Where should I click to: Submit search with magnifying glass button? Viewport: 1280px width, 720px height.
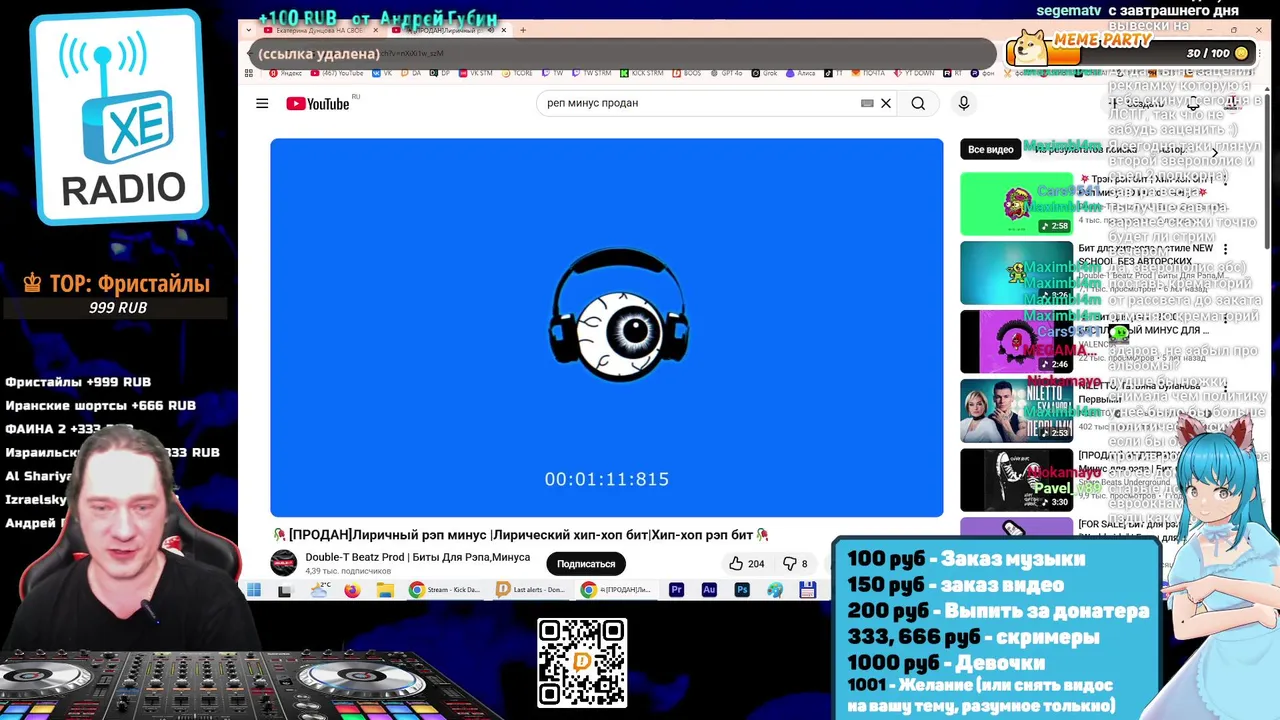(918, 103)
